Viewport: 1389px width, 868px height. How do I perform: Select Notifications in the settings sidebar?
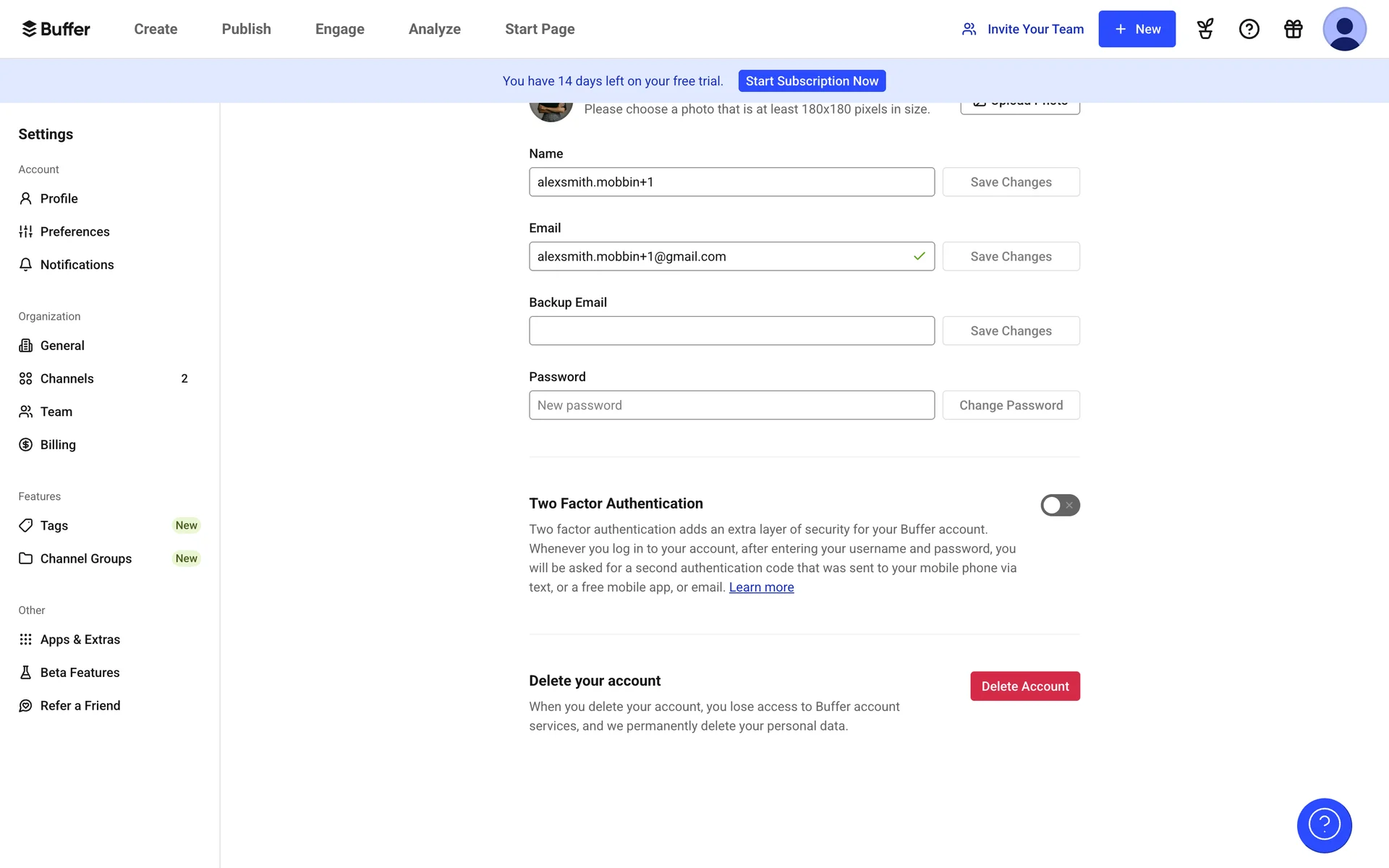77,265
